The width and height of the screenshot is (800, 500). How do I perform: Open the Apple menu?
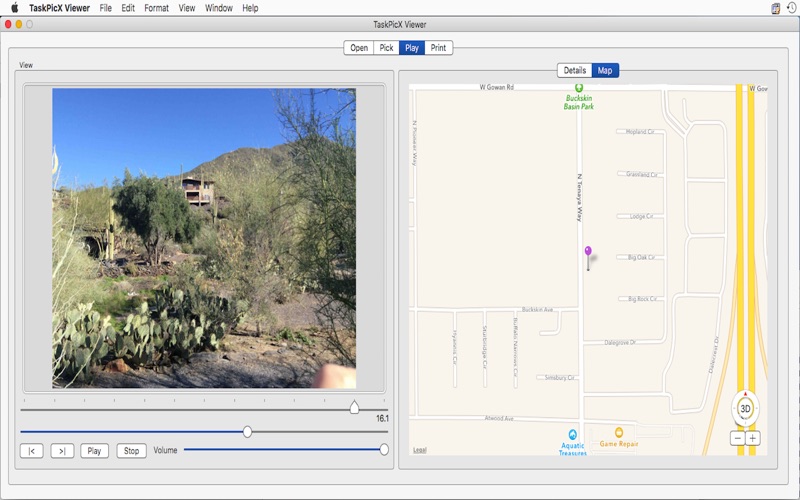[x=15, y=8]
